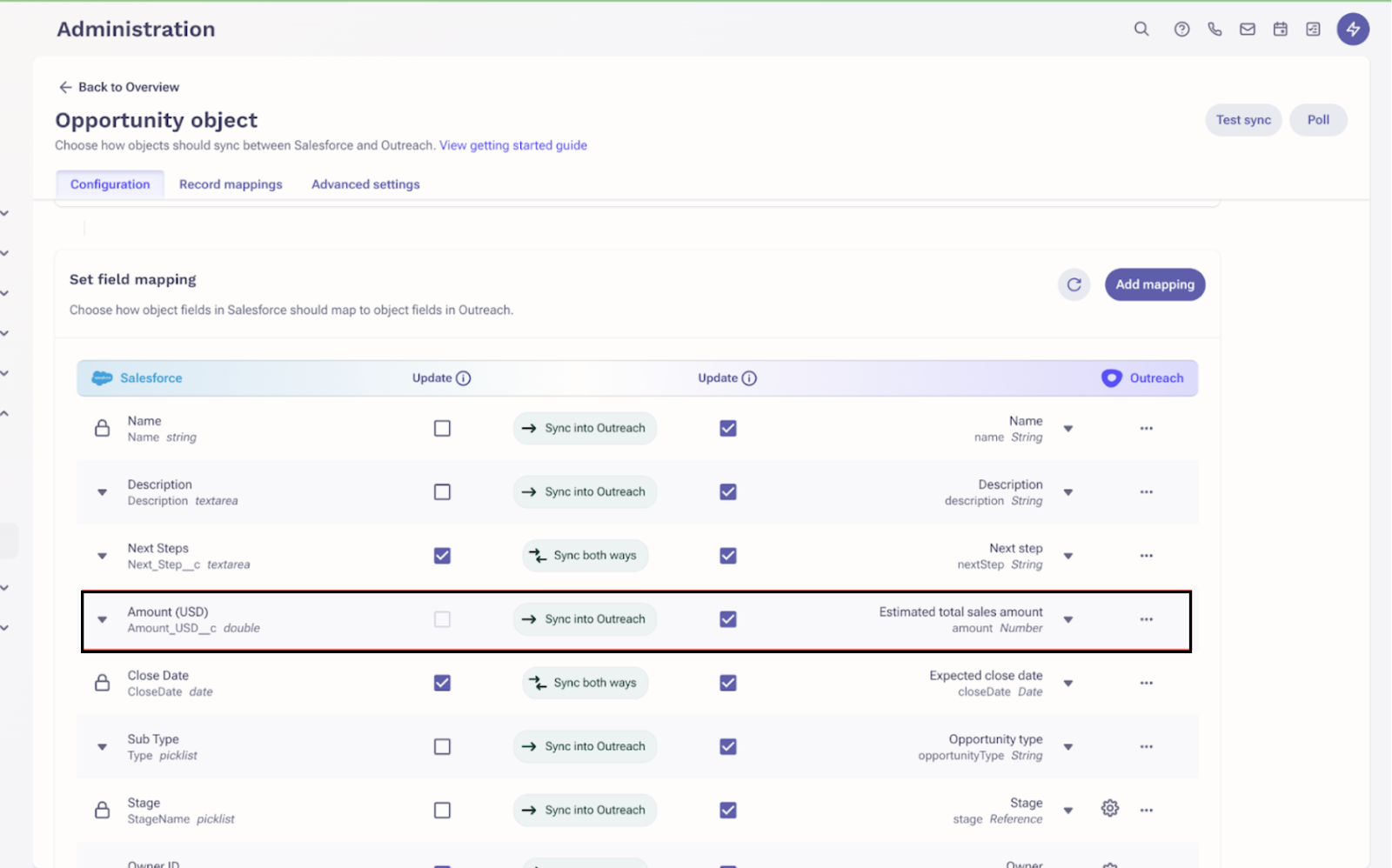
Task: Change Next Steps Sync both ways direction
Action: tap(585, 556)
